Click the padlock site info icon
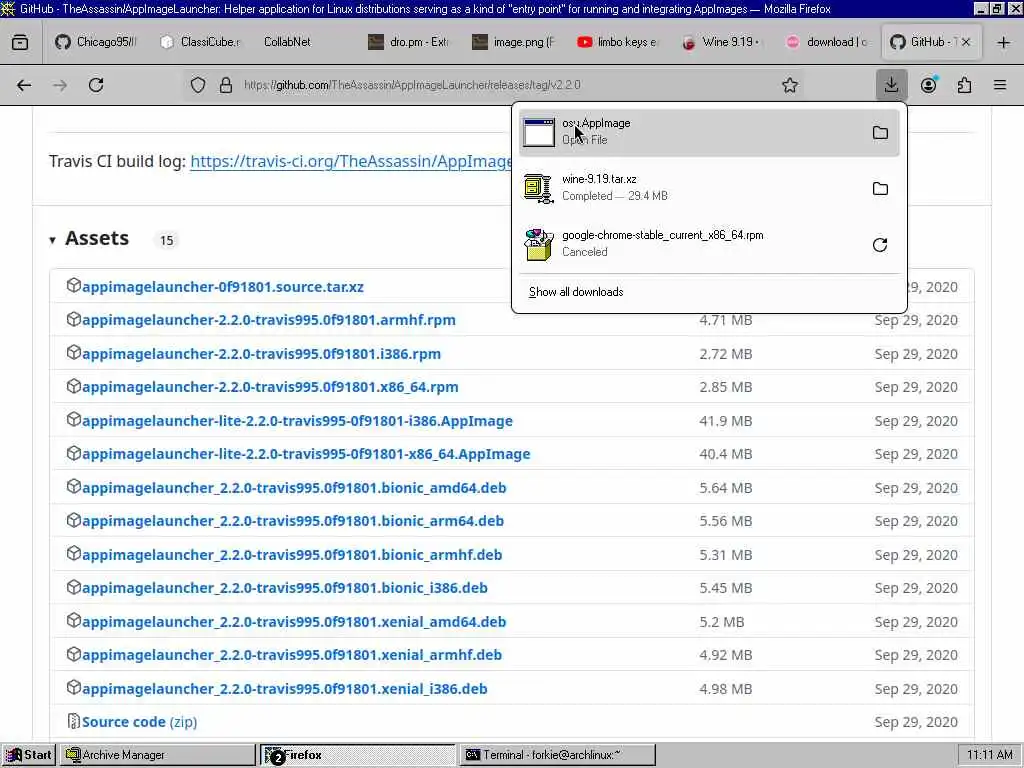The width and height of the screenshot is (1024, 768). pyautogui.click(x=226, y=85)
